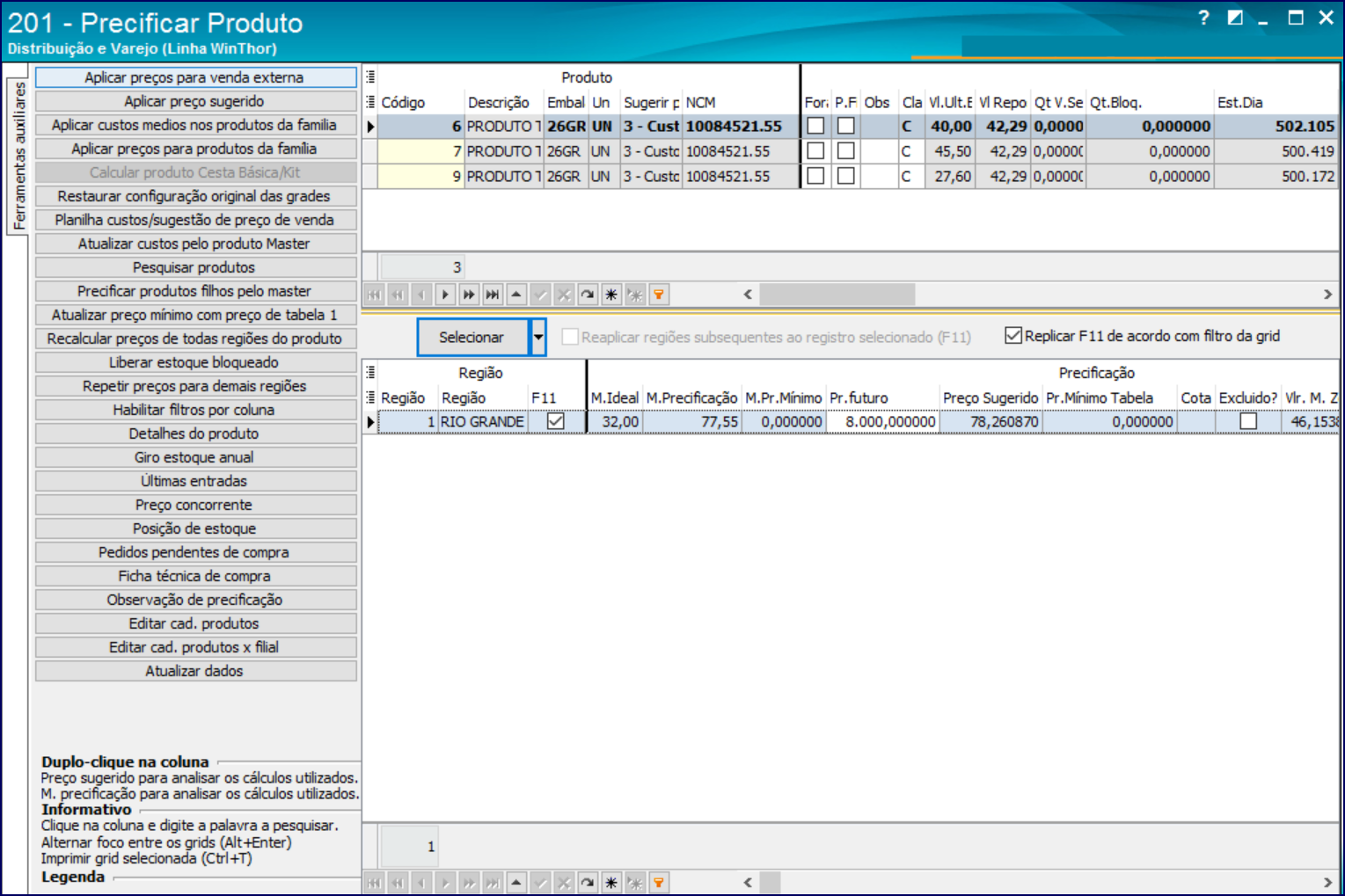This screenshot has width=1345, height=896.
Task: Click go-to-bookmark icon in Produto grid navigator
Action: [x=635, y=295]
